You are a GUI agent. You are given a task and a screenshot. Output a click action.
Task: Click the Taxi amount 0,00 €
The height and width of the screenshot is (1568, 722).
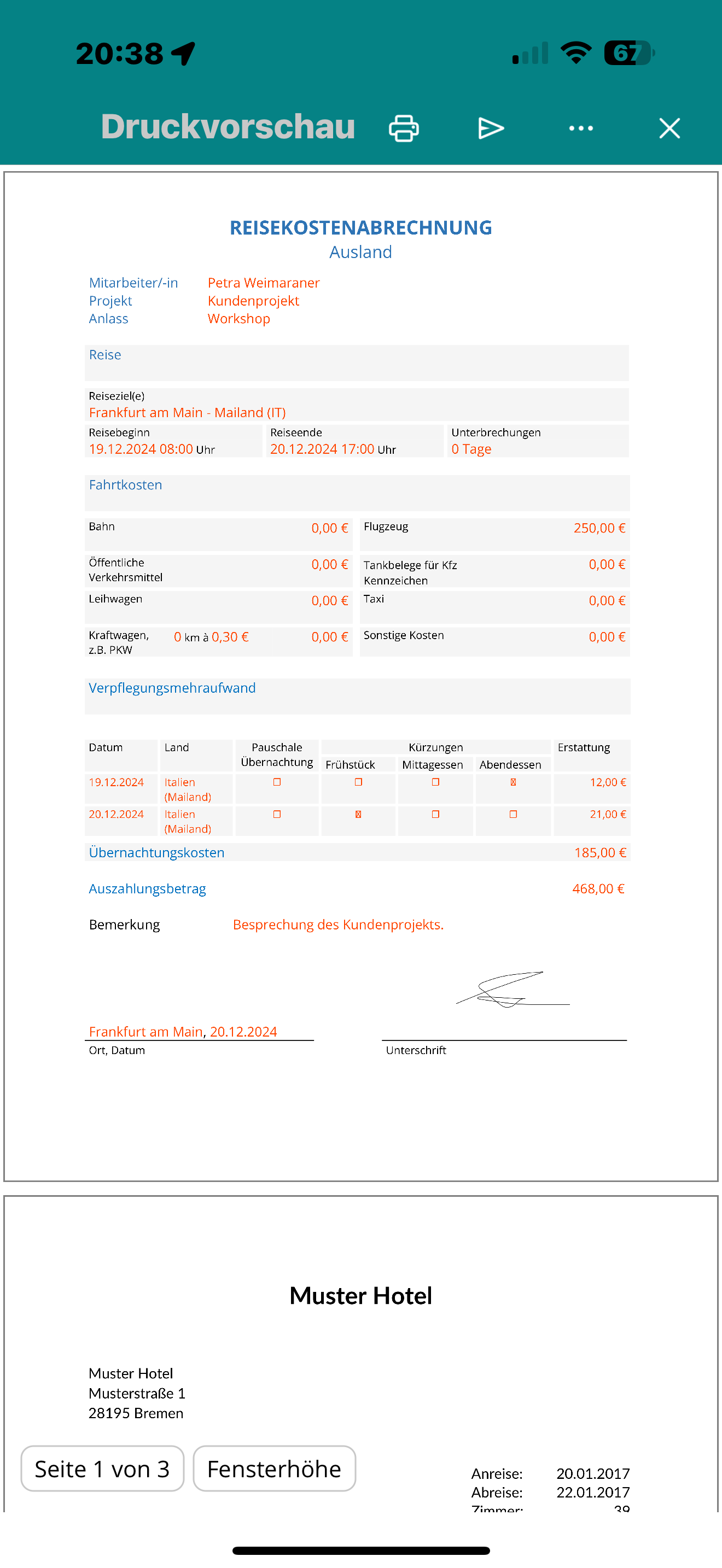point(607,600)
